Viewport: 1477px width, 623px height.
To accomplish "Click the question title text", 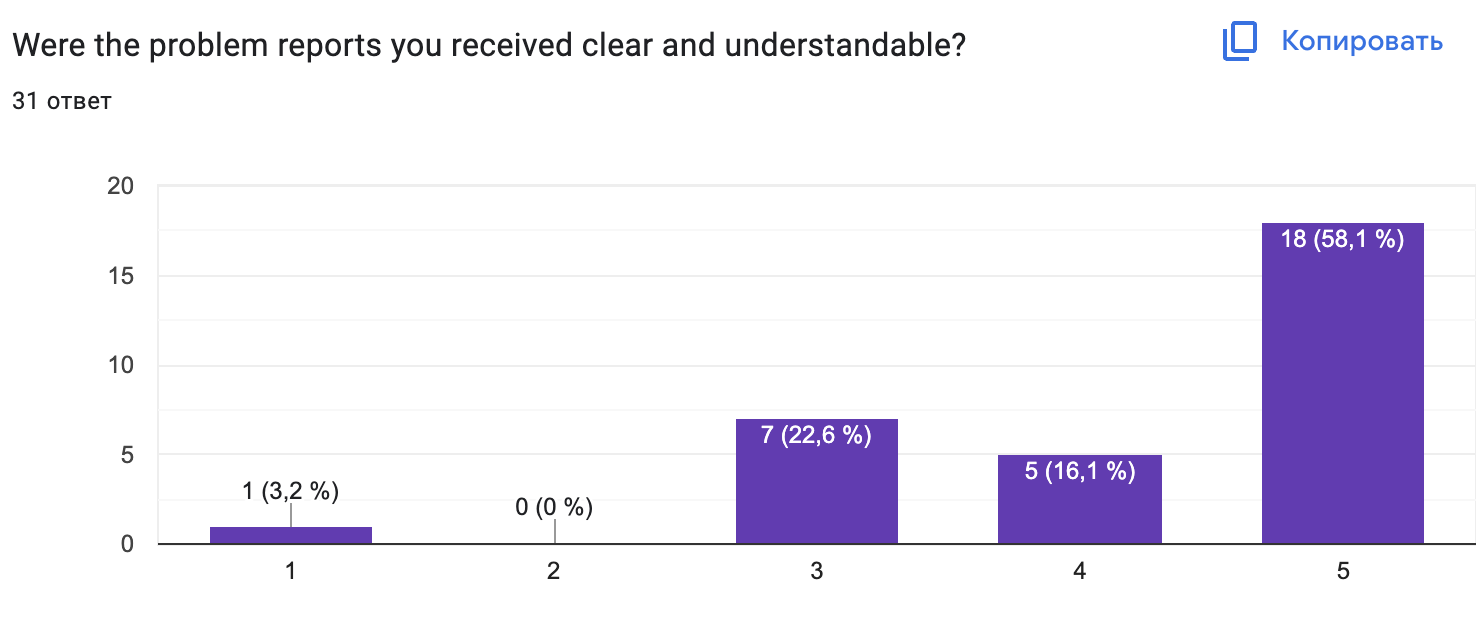I will pyautogui.click(x=488, y=45).
